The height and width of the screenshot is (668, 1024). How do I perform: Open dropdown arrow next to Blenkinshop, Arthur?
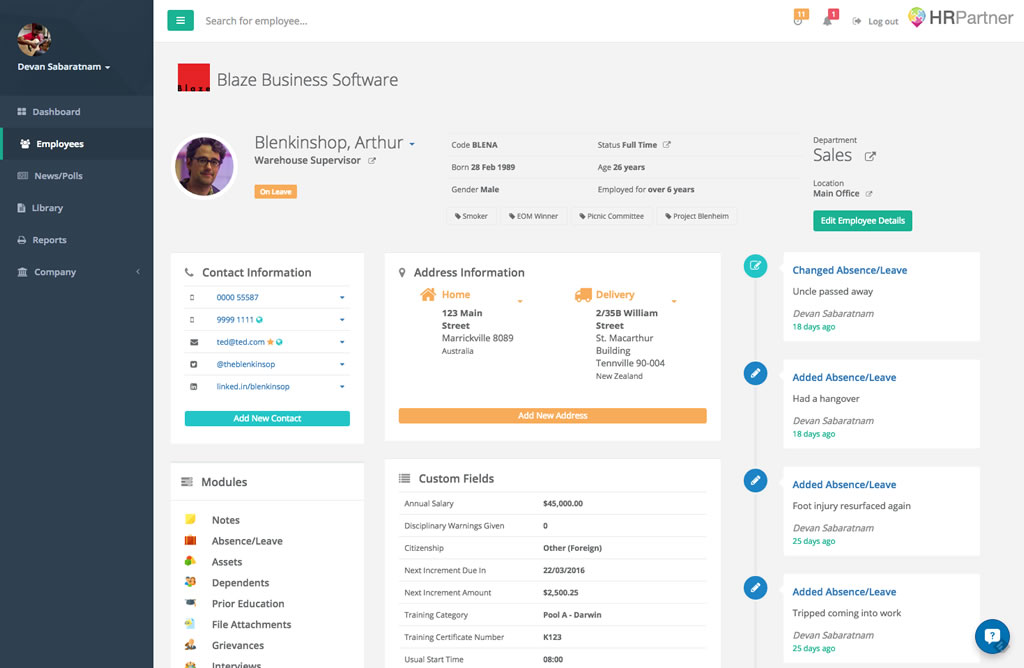pos(412,144)
